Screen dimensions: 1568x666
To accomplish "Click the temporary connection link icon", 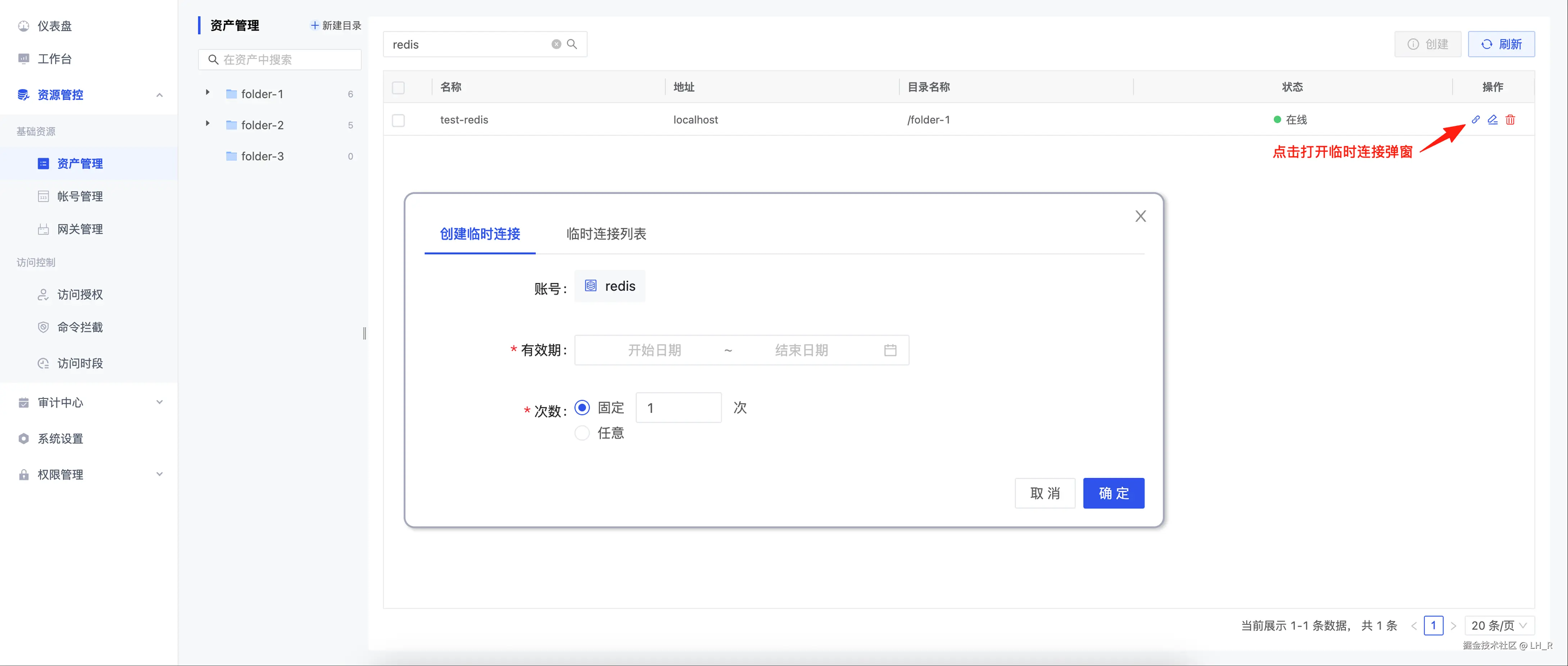I will click(1476, 119).
